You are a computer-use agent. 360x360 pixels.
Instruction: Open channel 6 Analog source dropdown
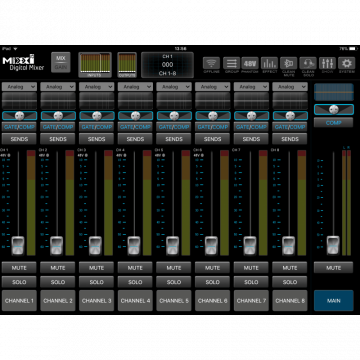tap(213, 87)
